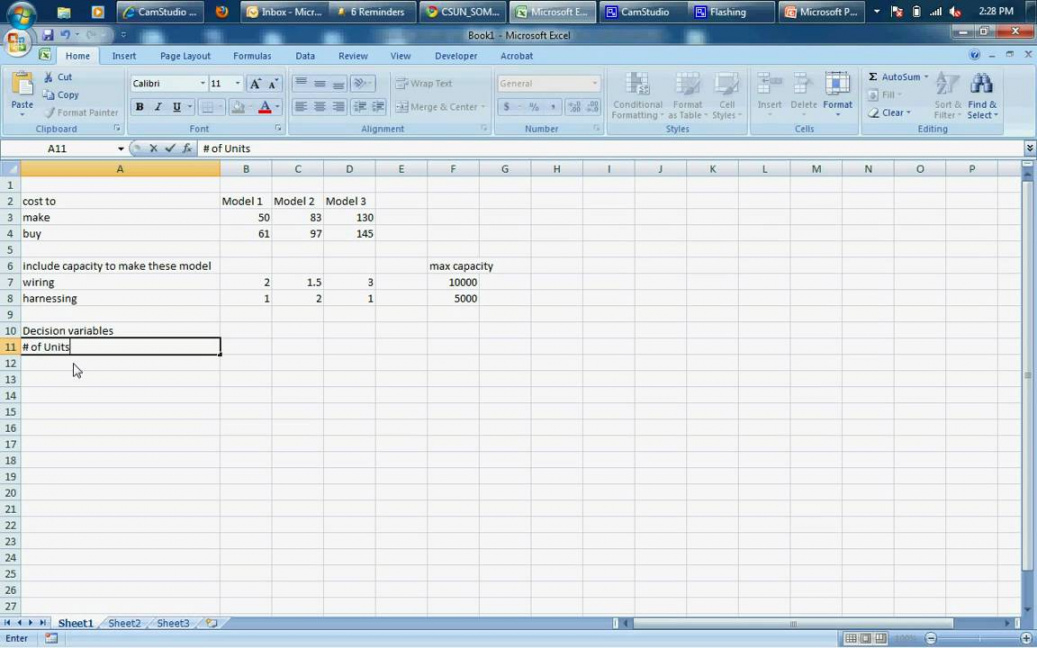Open the Calibri font name dropdown
1037x648 pixels.
pos(202,84)
